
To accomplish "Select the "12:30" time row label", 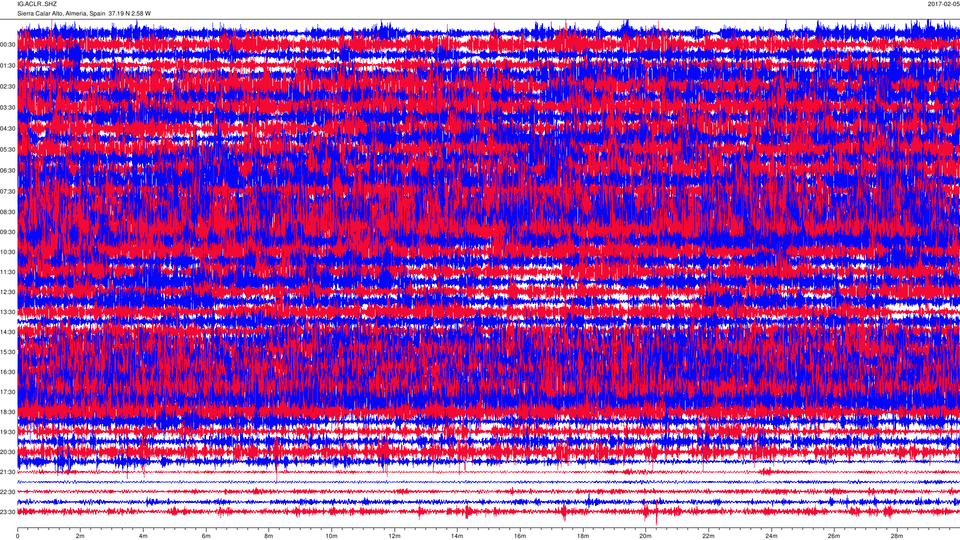I will [8, 293].
